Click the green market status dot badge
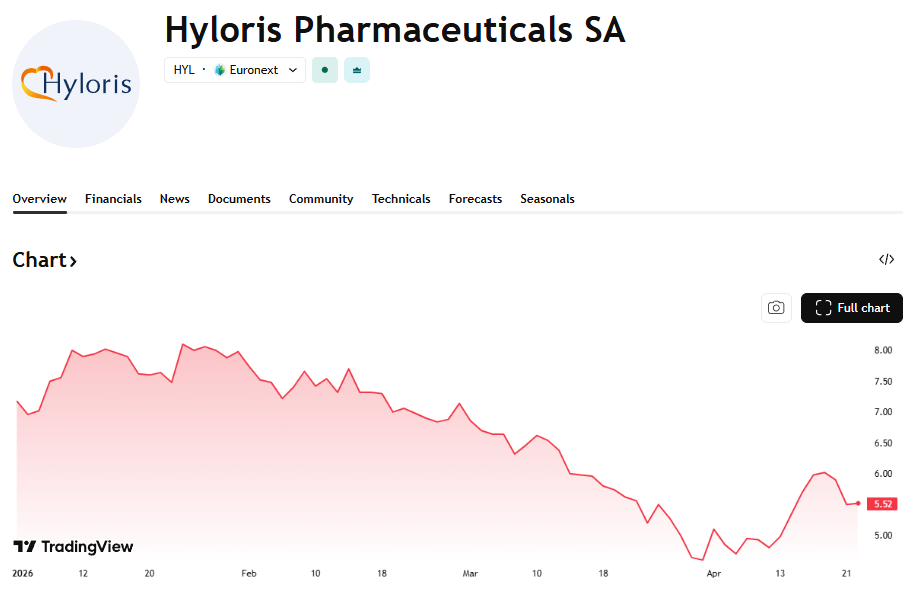This screenshot has height=589, width=911. 324,70
